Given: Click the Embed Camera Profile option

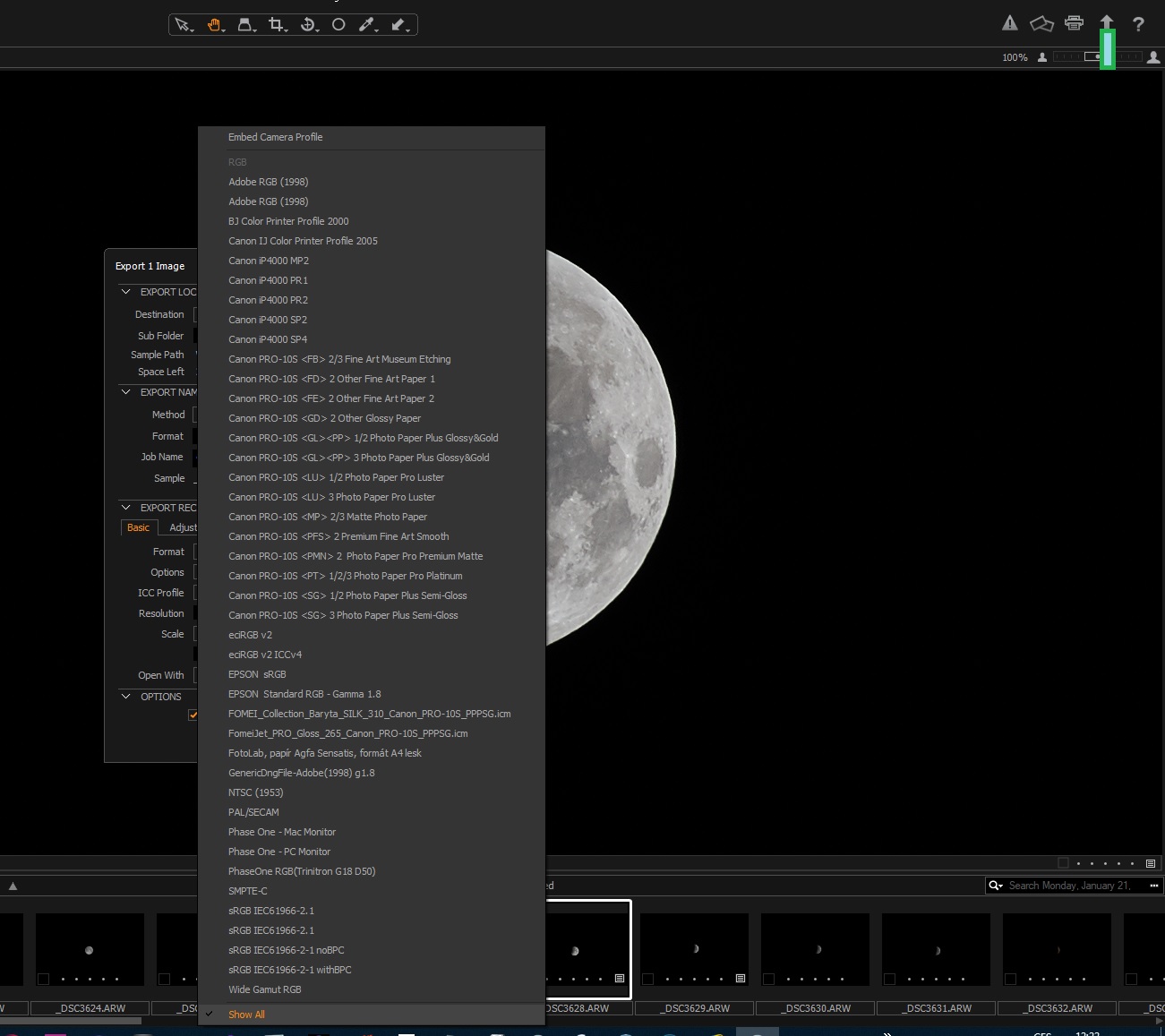Looking at the screenshot, I should click(x=275, y=137).
